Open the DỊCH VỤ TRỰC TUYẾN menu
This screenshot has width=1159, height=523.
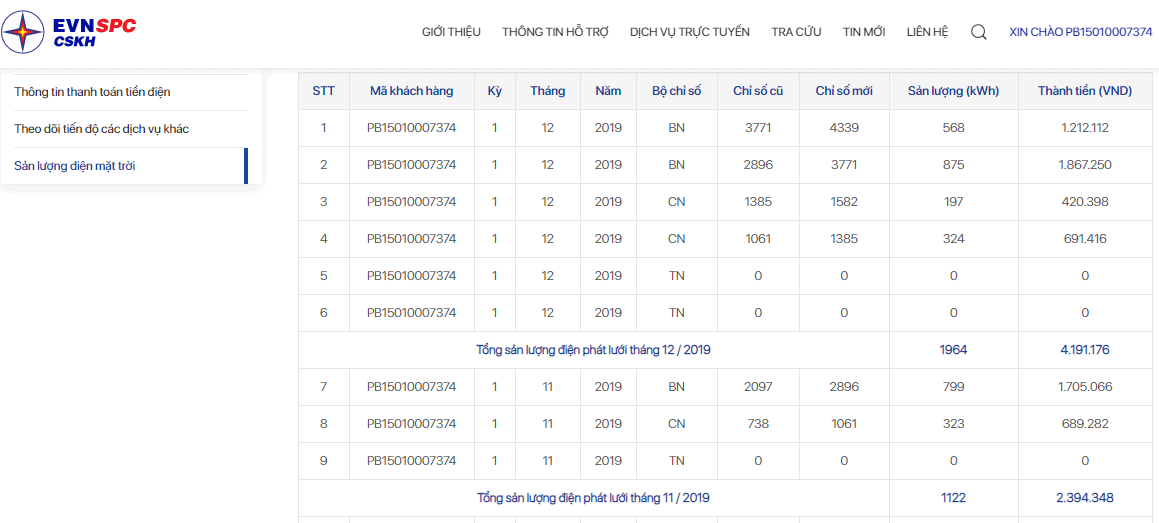click(x=690, y=32)
